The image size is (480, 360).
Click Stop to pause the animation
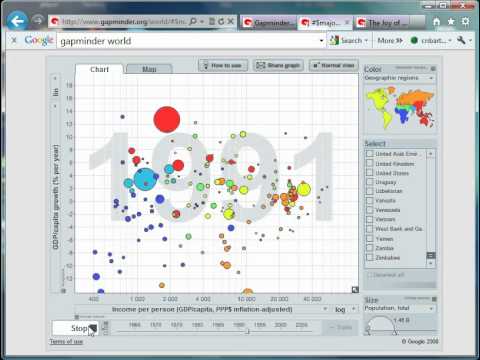(75, 328)
